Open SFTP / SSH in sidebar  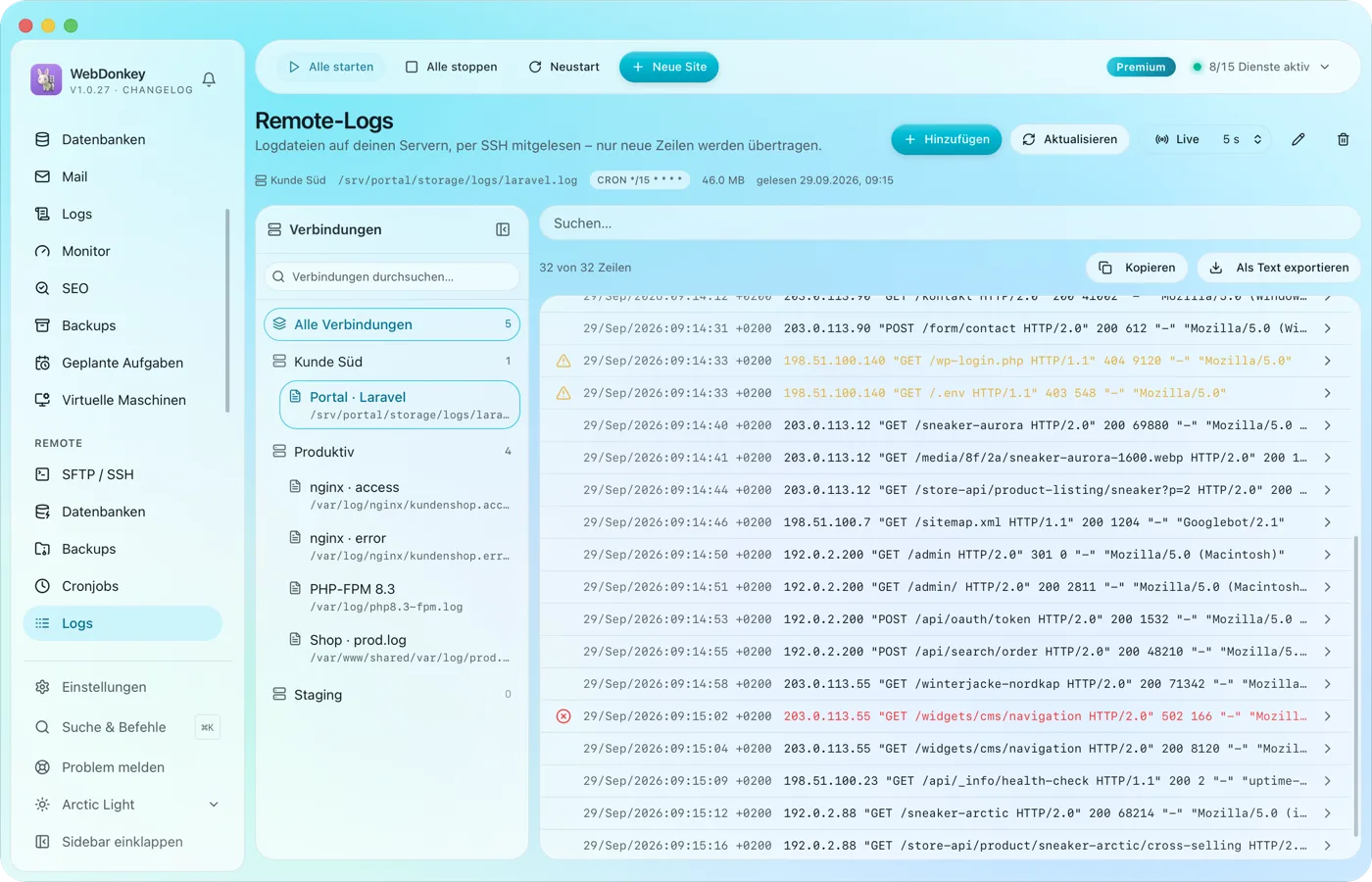pyautogui.click(x=122, y=474)
